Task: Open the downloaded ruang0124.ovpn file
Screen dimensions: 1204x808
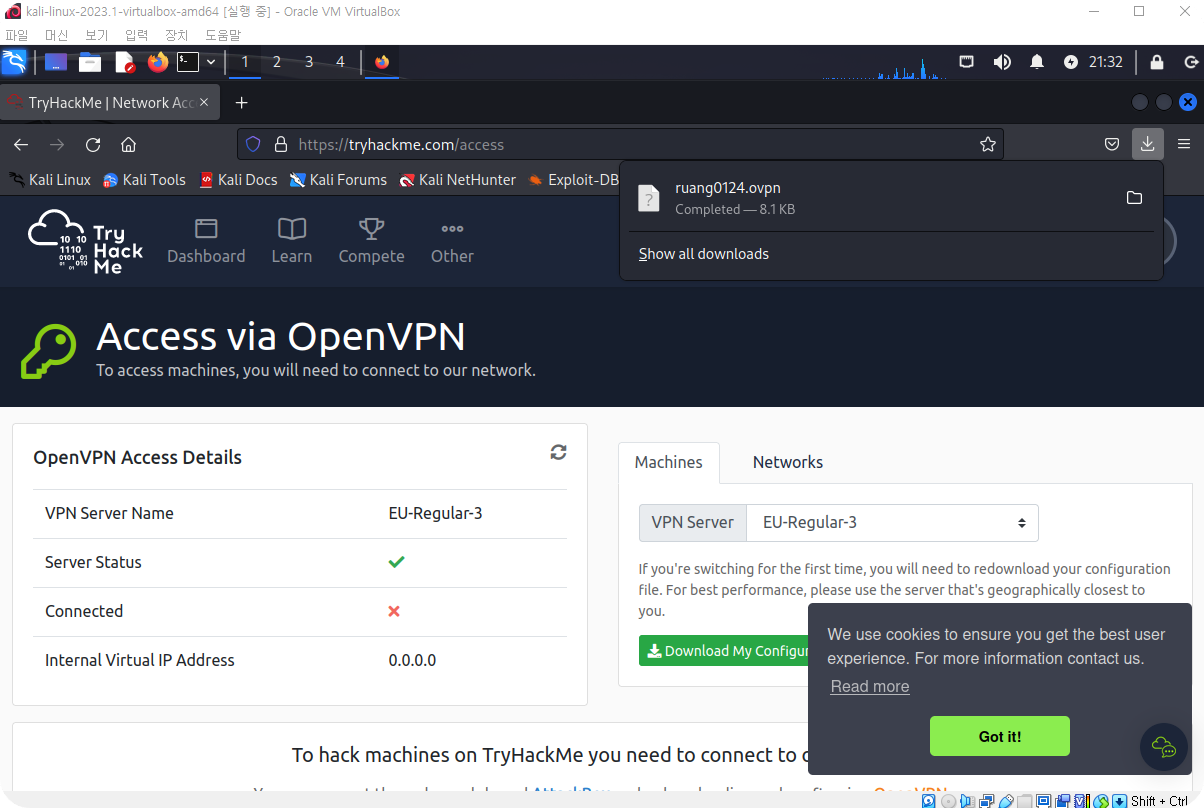Action: tap(870, 198)
